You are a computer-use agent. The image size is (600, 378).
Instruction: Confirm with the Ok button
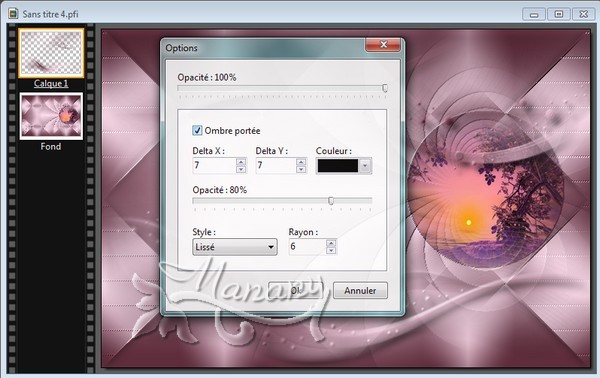point(295,290)
